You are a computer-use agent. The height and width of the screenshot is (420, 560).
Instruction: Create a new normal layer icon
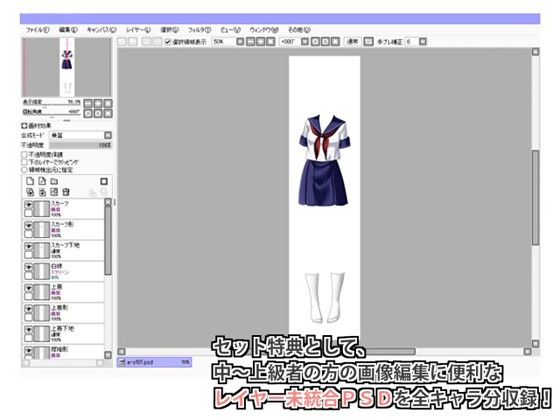[30, 181]
